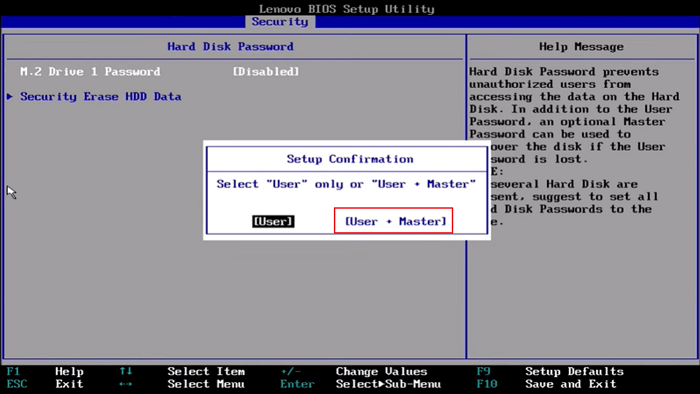The width and height of the screenshot is (700, 394).
Task: Click the Setup Confirmation dialog title
Action: [350, 159]
